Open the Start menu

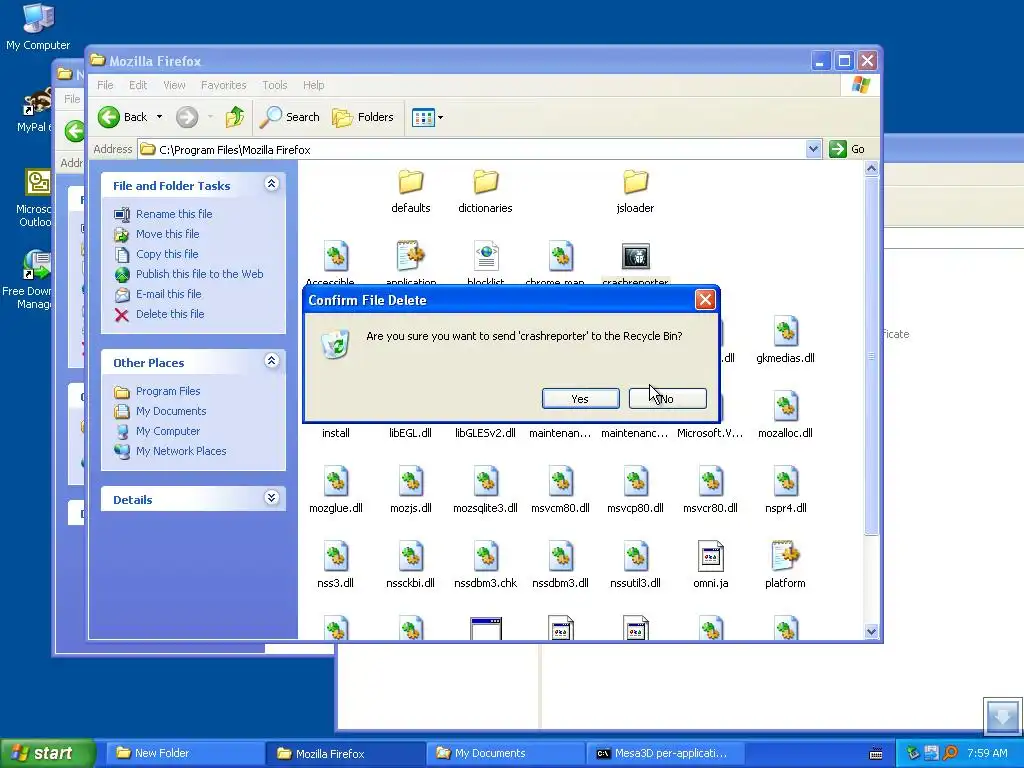47,753
